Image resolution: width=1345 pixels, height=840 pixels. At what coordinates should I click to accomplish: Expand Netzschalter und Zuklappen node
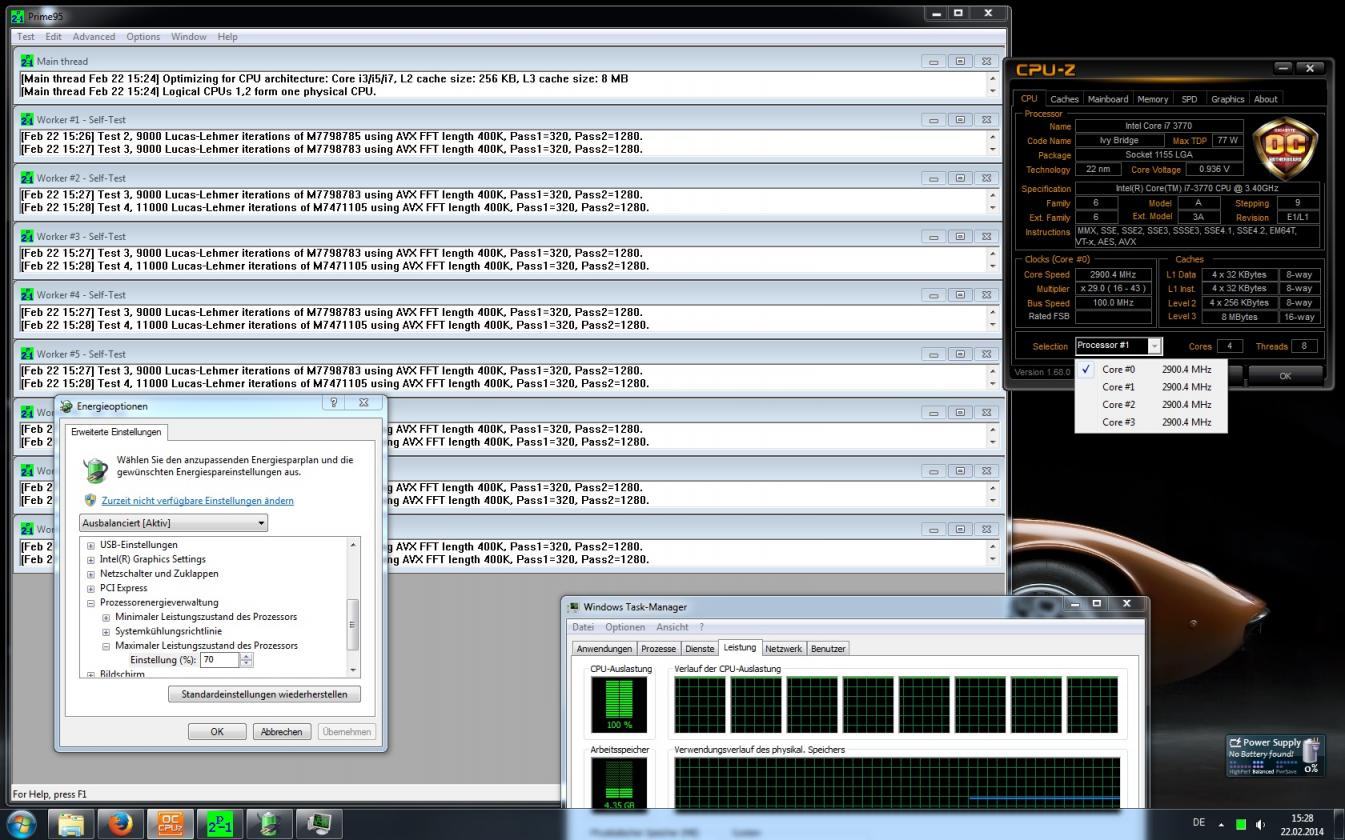pos(91,574)
